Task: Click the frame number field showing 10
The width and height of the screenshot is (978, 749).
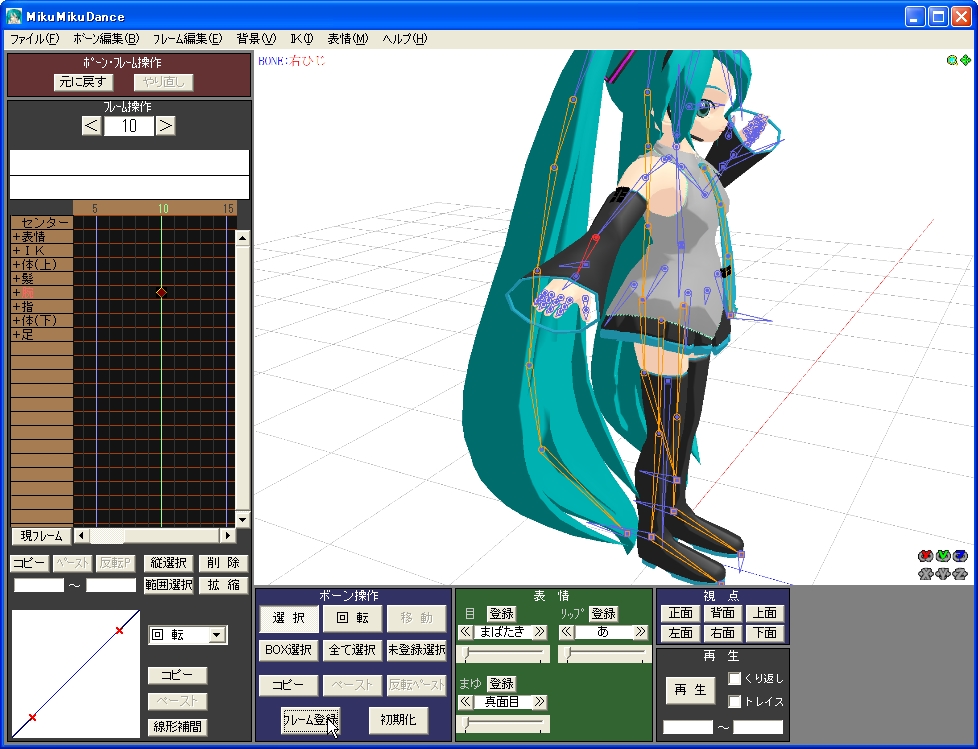Action: [128, 126]
